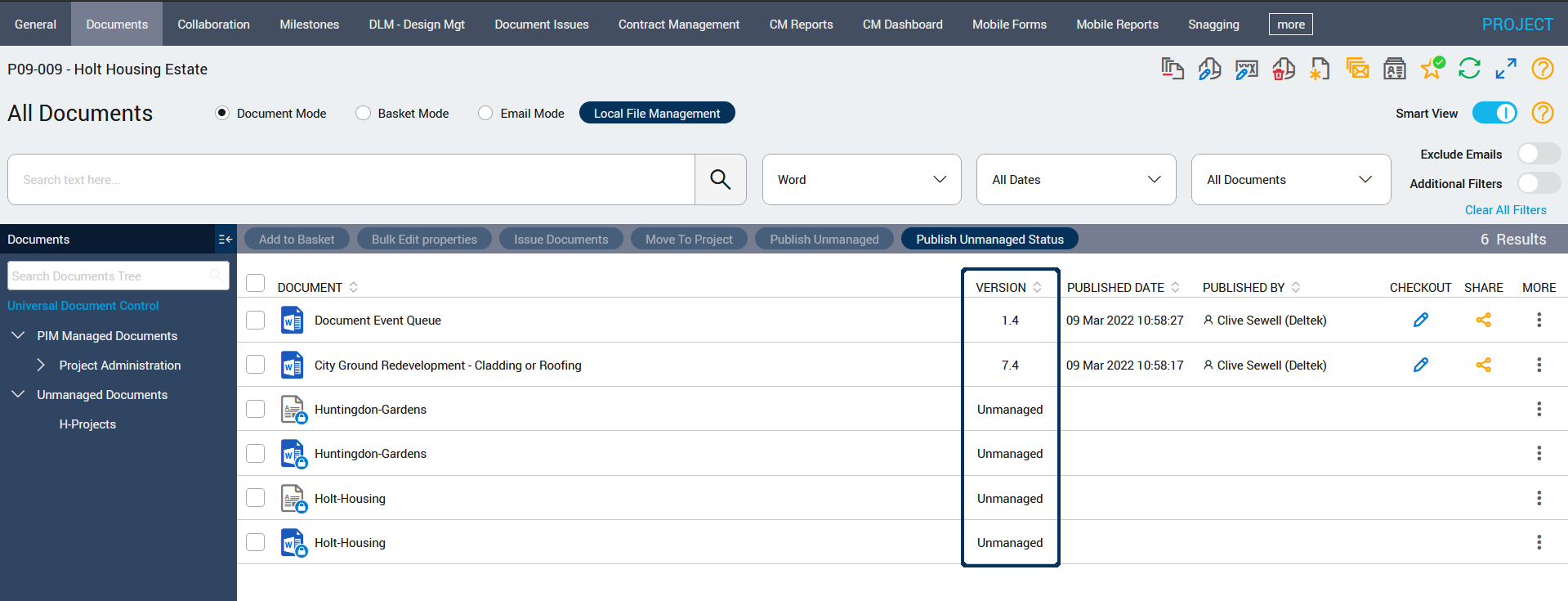Open the All Documents filter dropdown

point(1291,179)
